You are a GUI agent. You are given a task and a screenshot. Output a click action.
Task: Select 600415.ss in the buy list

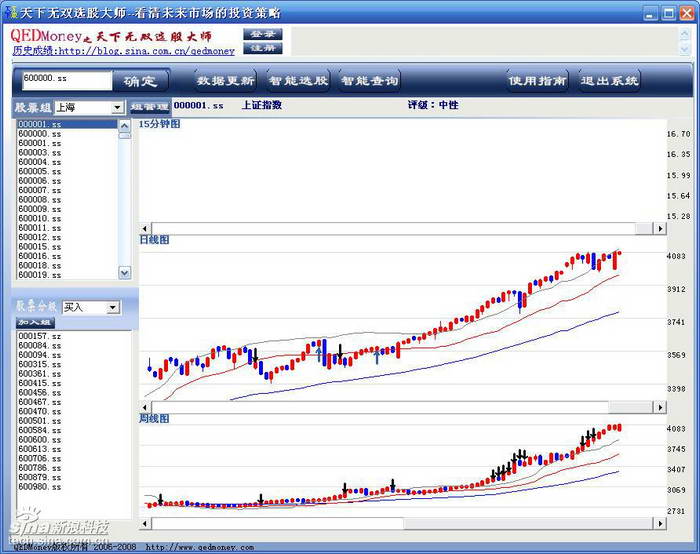coord(74,383)
